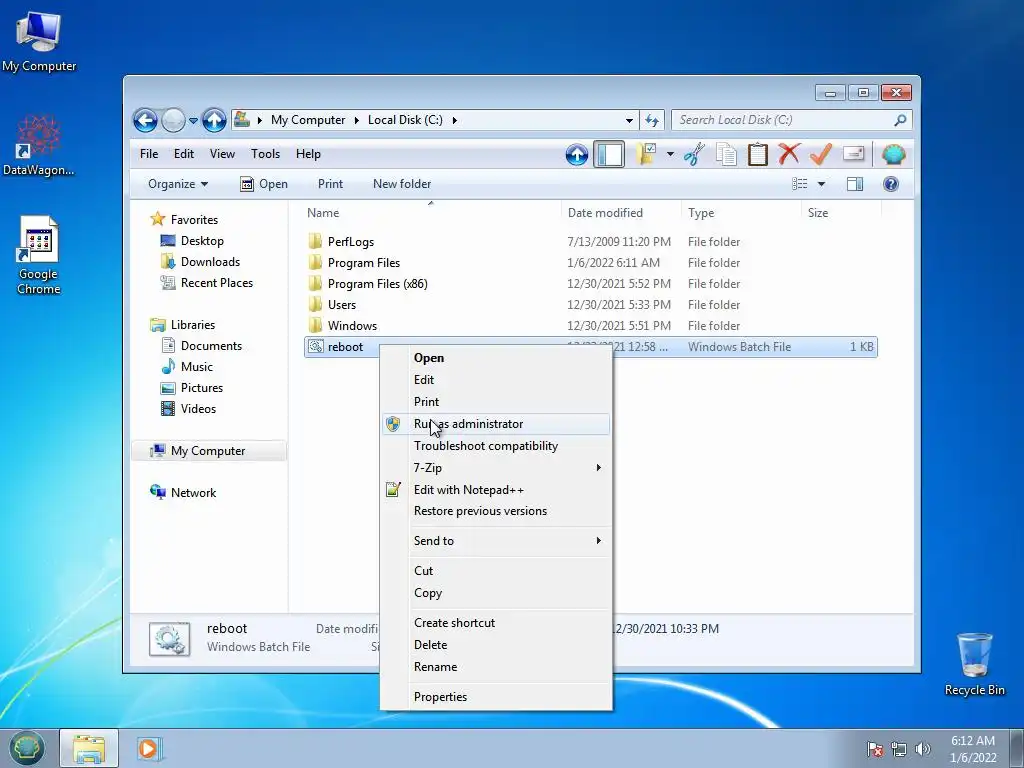Click the Windows Explorer taskbar icon
1024x768 pixels.
coord(89,748)
